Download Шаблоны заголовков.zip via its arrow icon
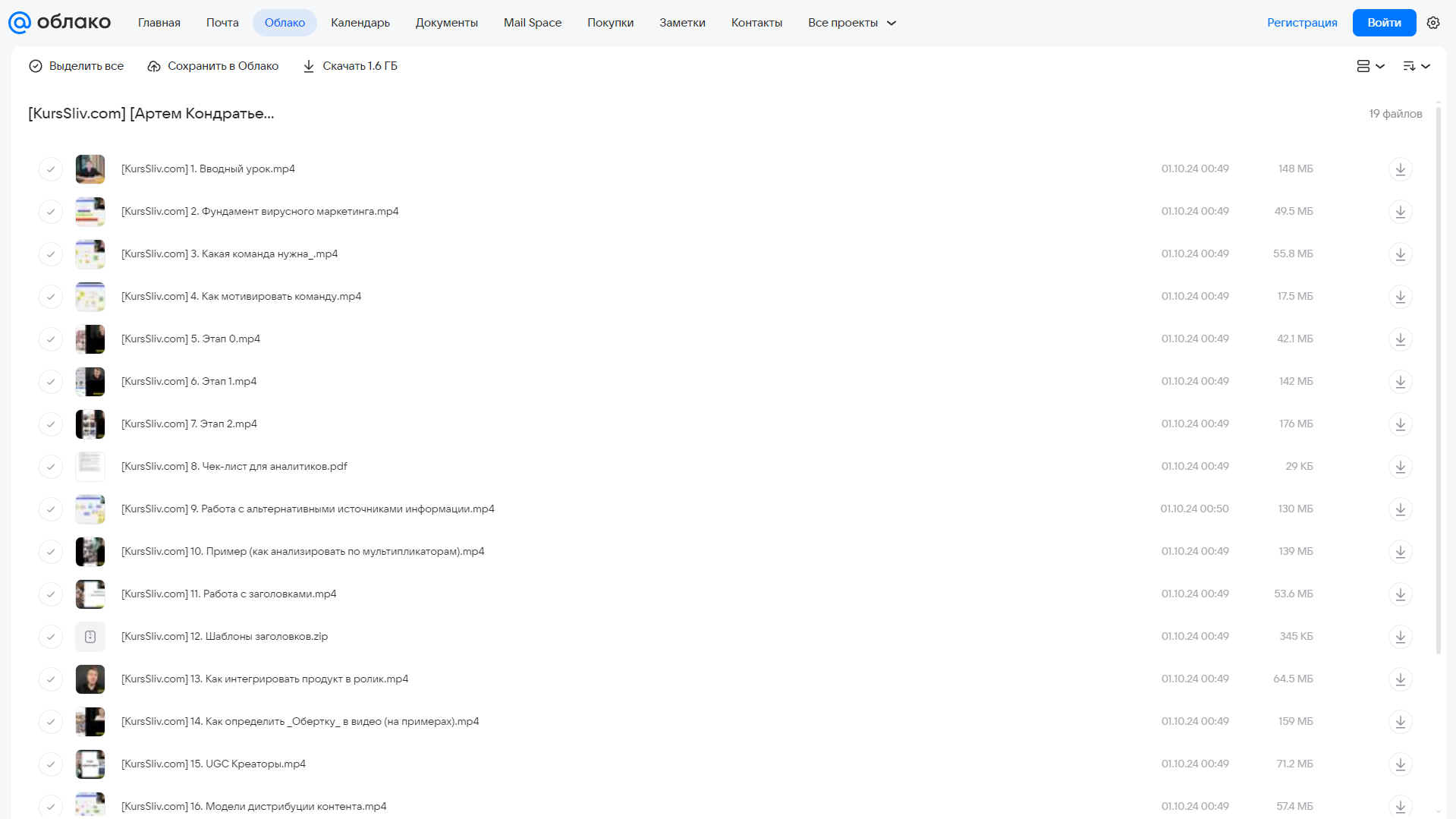This screenshot has height=819, width=1456. pyautogui.click(x=1400, y=637)
